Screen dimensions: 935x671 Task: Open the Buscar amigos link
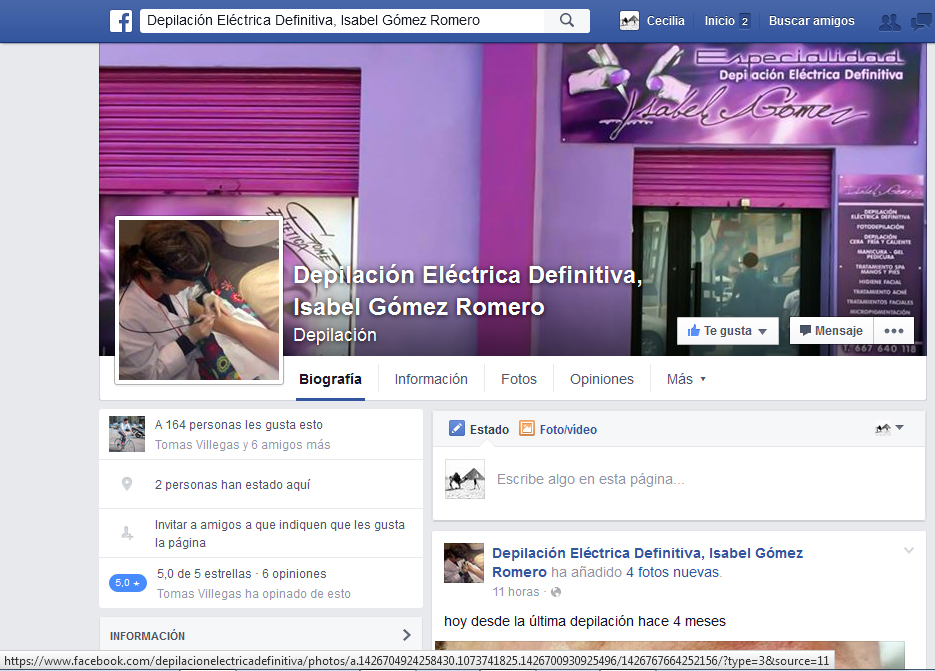coord(811,21)
